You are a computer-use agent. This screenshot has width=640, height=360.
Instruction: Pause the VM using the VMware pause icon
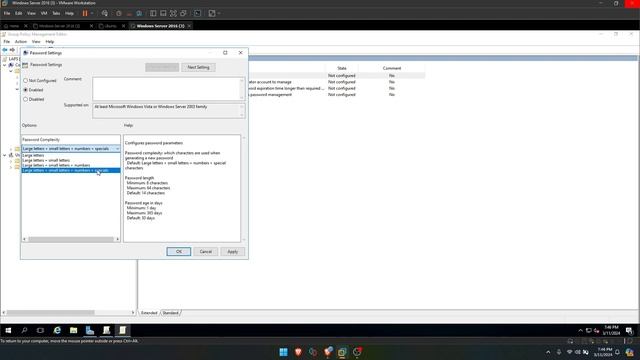pos(85,13)
